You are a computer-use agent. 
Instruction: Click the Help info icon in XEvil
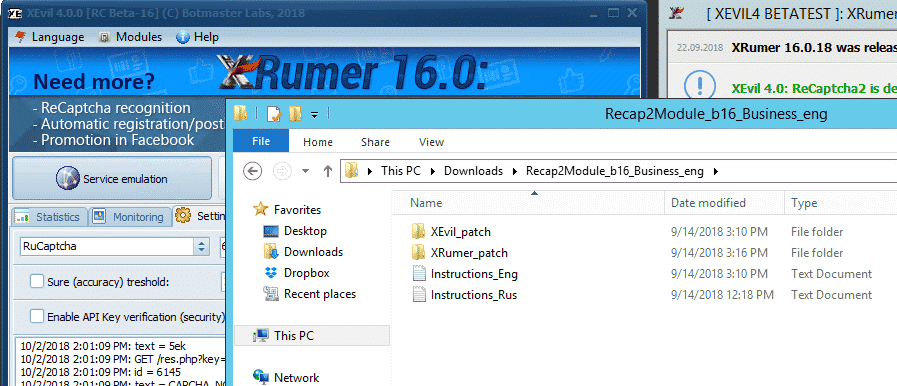click(183, 38)
